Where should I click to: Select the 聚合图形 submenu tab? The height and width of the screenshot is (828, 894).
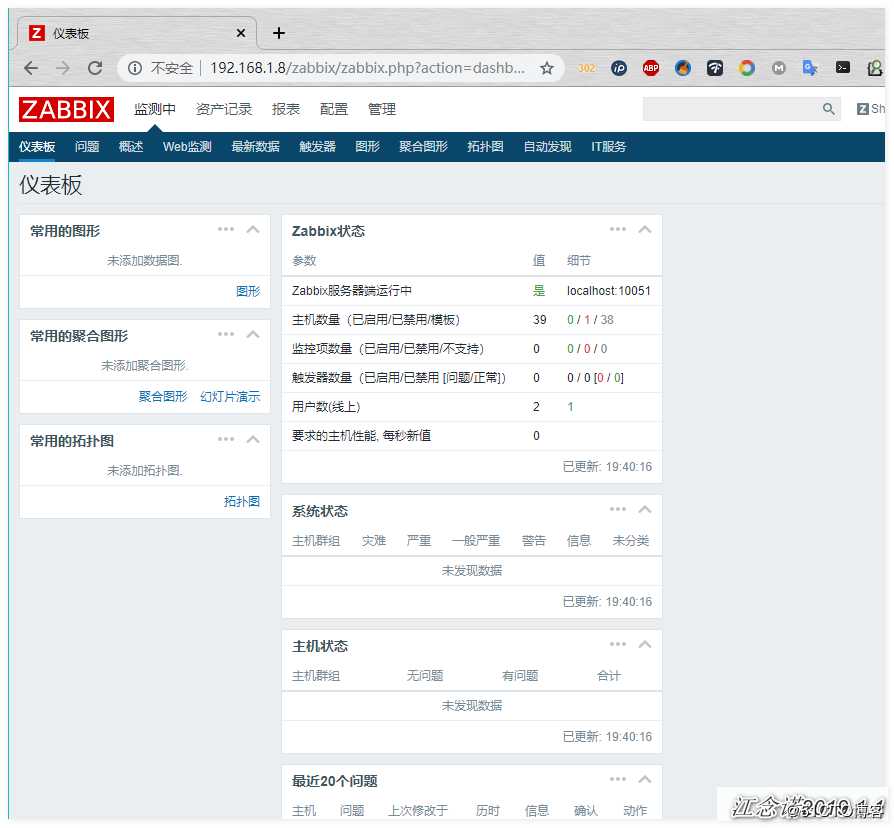[423, 147]
